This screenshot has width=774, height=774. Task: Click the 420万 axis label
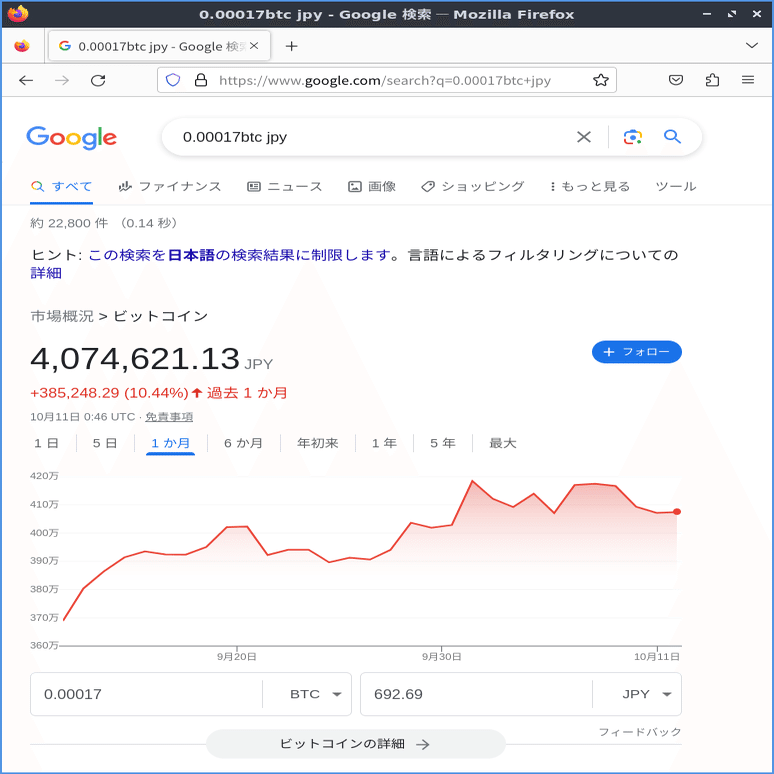tap(44, 476)
